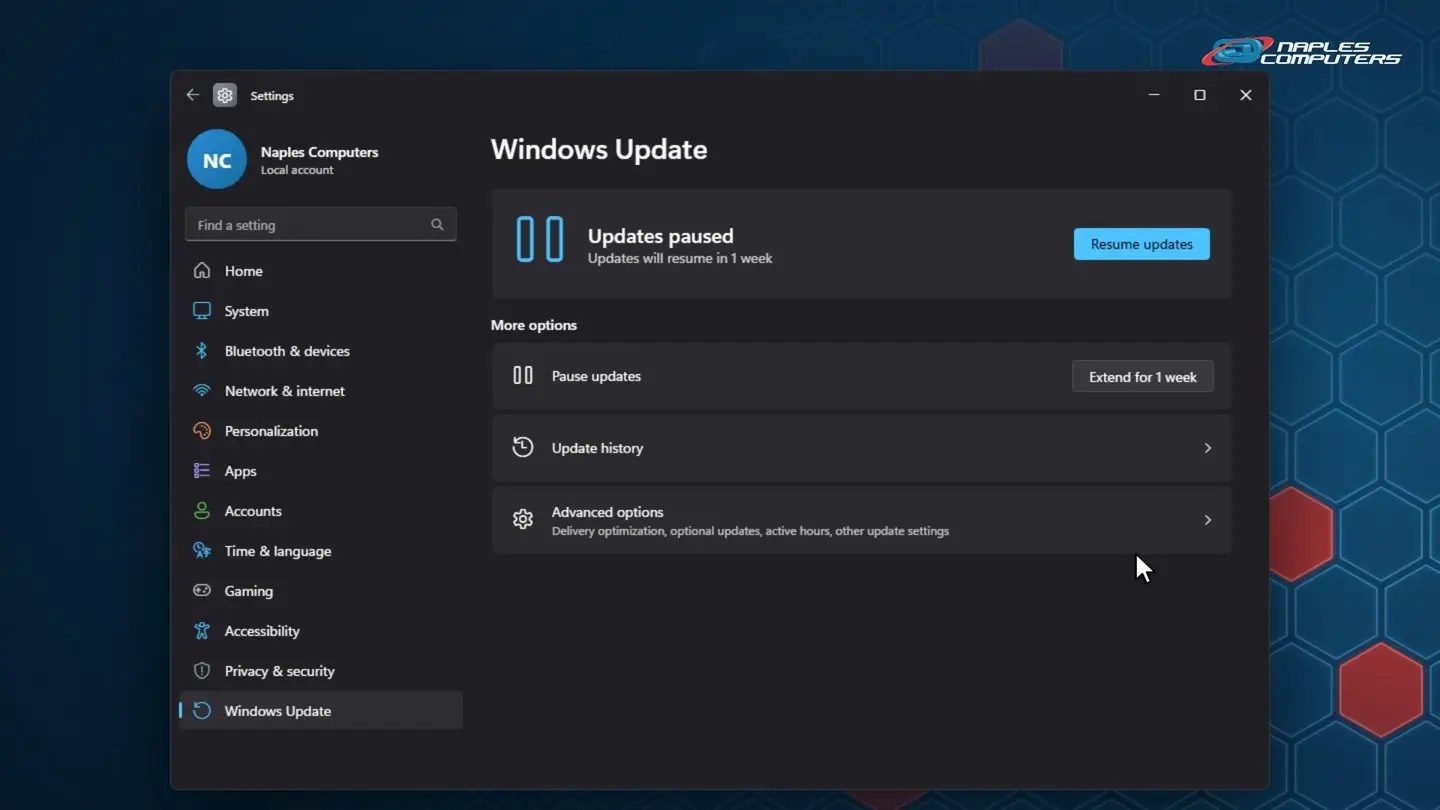Click the pause icon beside Pause updates
Screen dimensions: 1440x810
523,376
